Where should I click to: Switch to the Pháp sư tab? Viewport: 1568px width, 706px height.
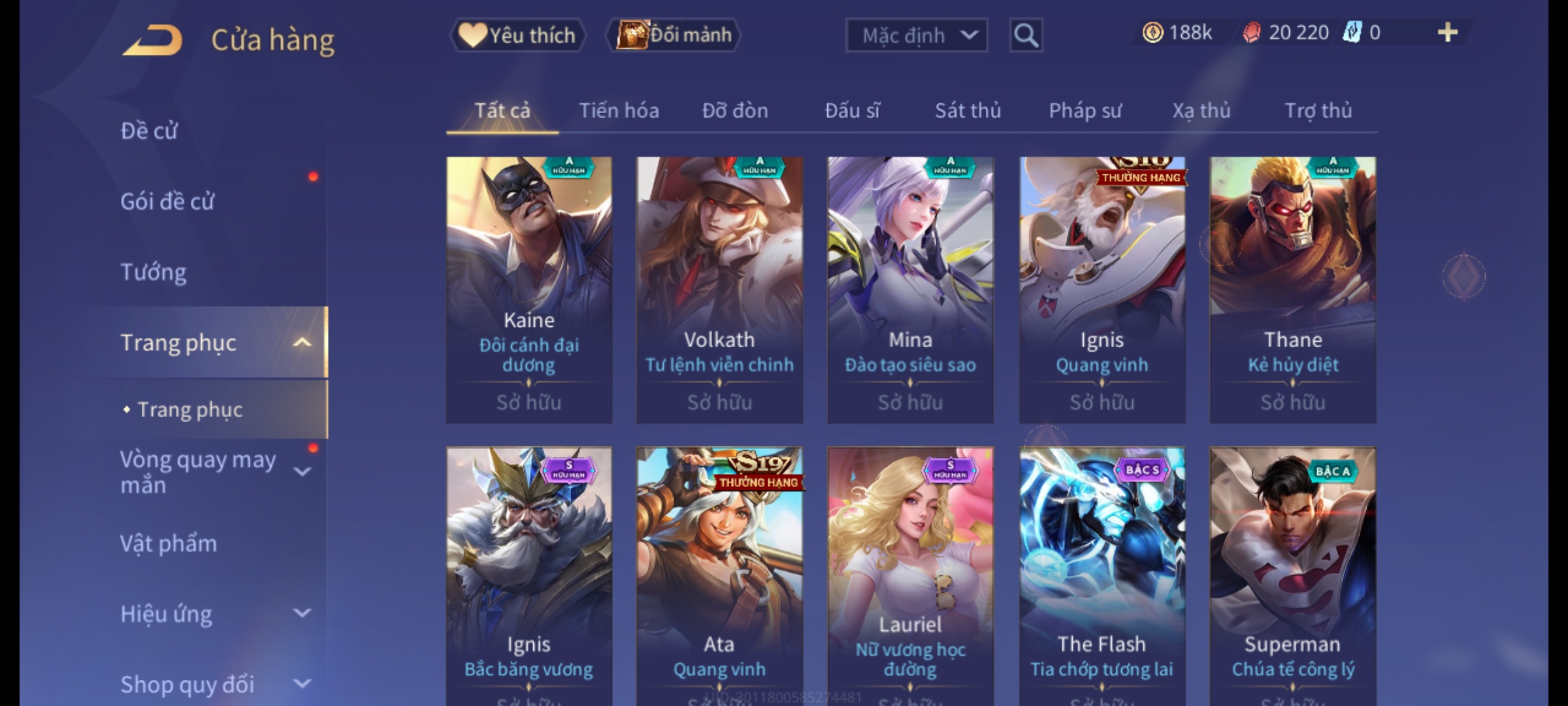pos(1085,111)
